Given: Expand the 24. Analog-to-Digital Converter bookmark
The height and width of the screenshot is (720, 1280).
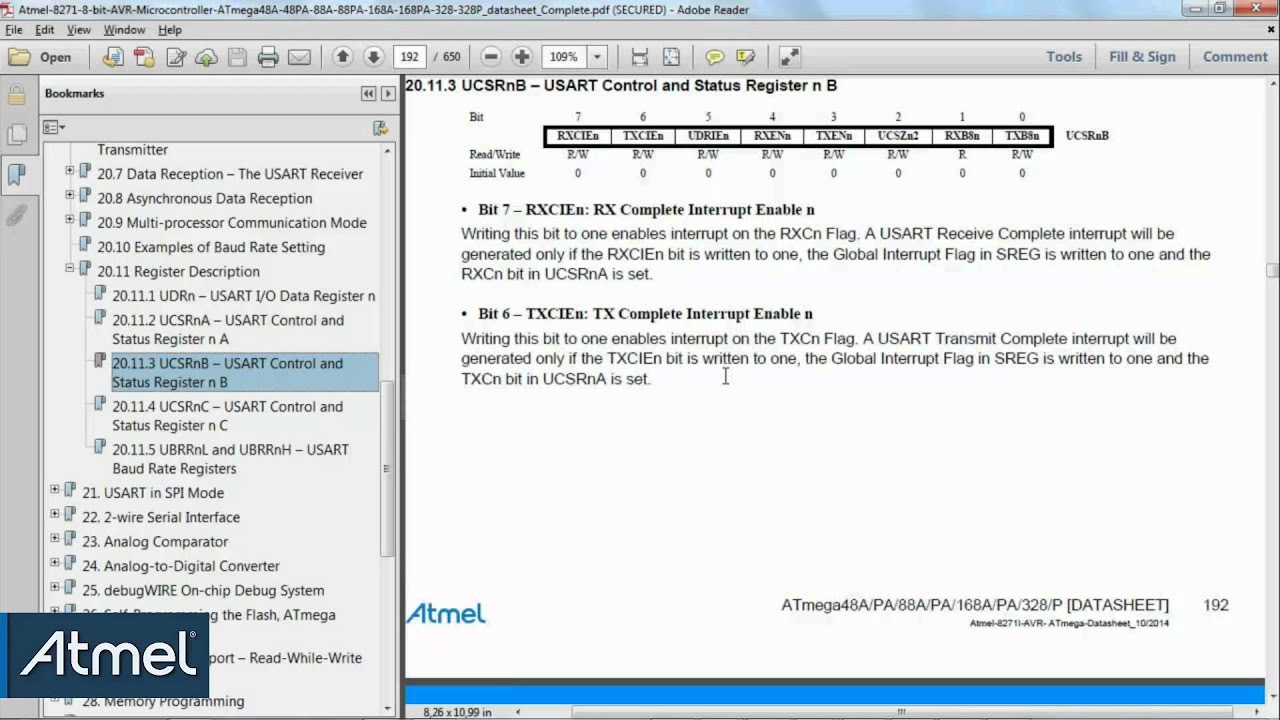Looking at the screenshot, I should click(x=55, y=562).
